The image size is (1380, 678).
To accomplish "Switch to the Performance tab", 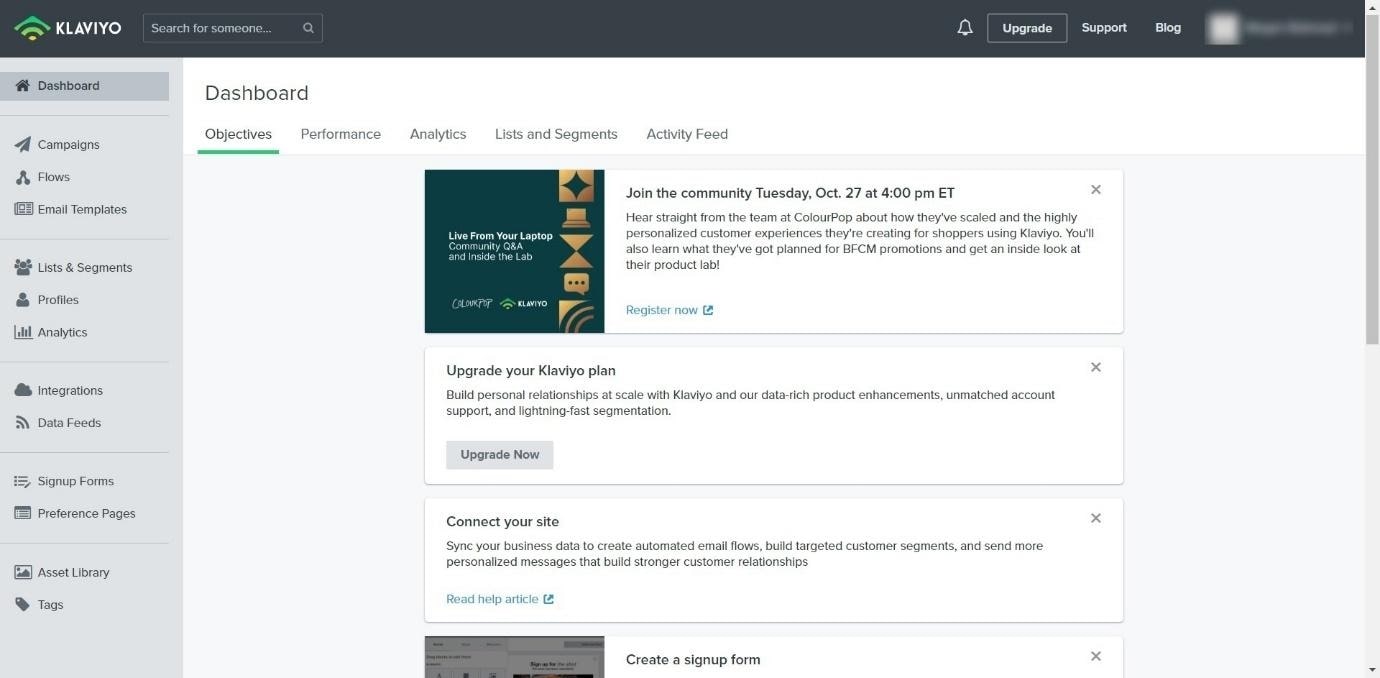I will click(340, 134).
